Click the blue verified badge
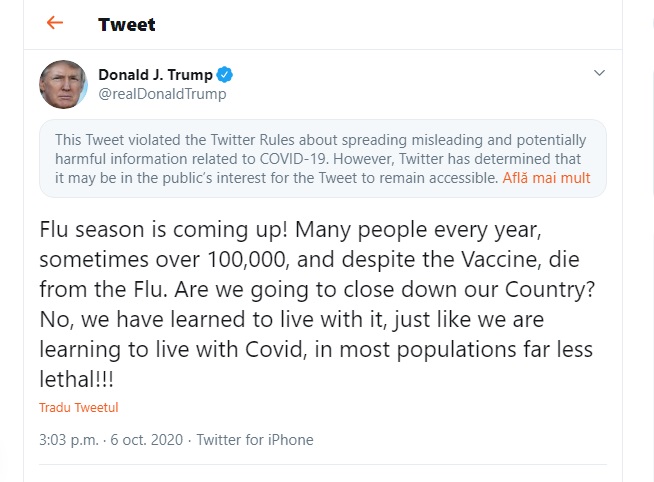 tap(225, 75)
